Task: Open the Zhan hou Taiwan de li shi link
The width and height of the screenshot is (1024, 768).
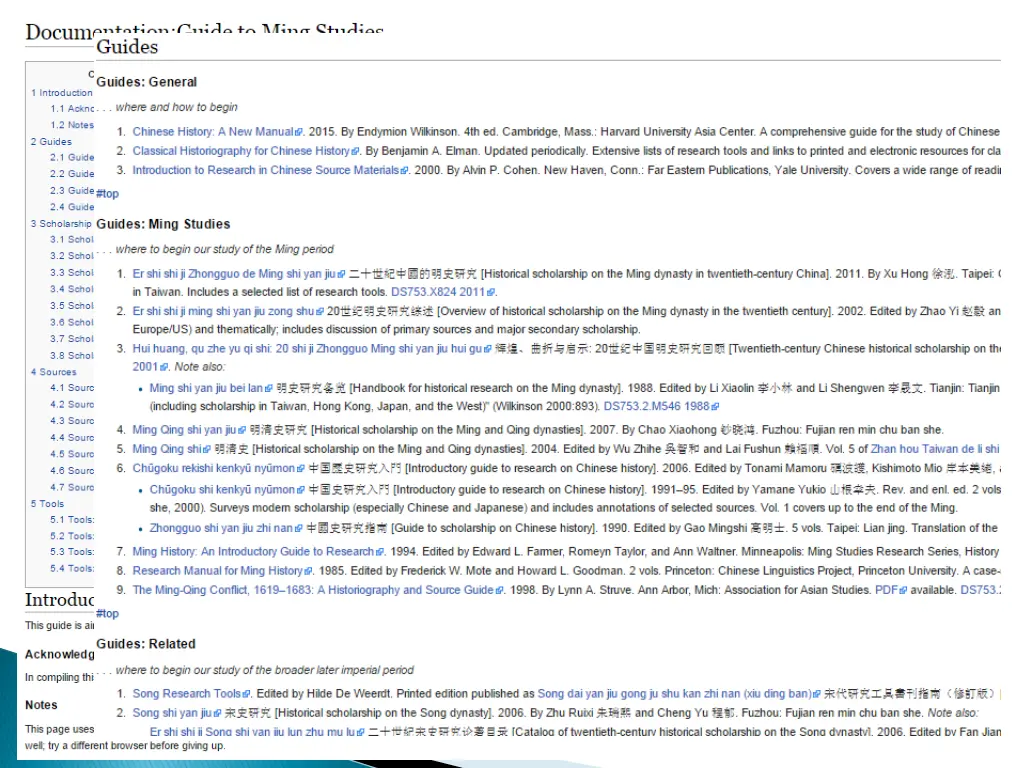Action: pos(935,449)
